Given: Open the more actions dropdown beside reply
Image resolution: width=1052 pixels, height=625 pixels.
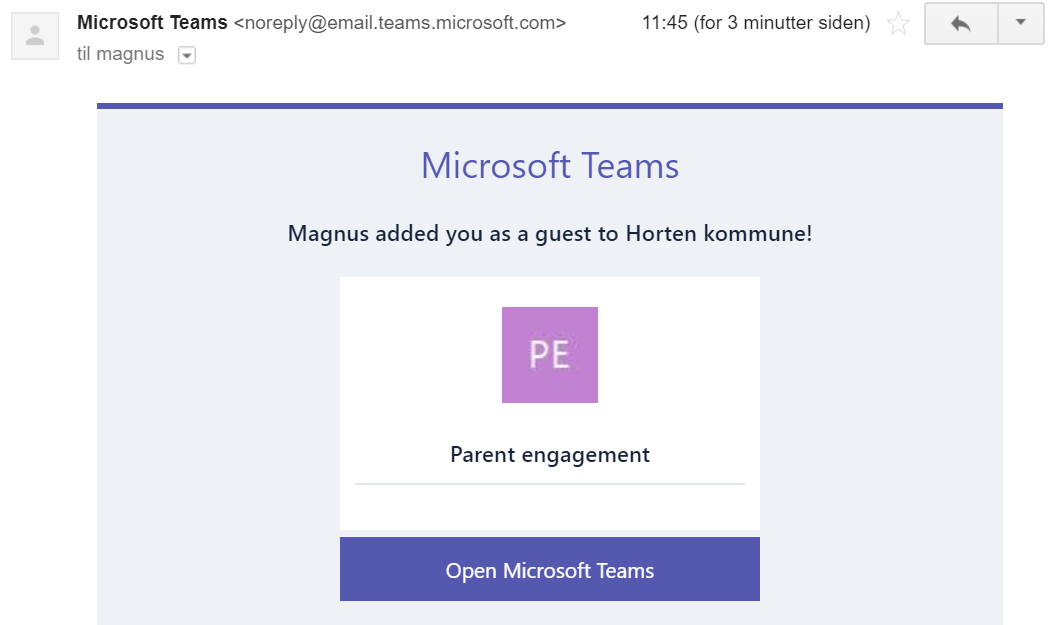Looking at the screenshot, I should tap(1021, 24).
